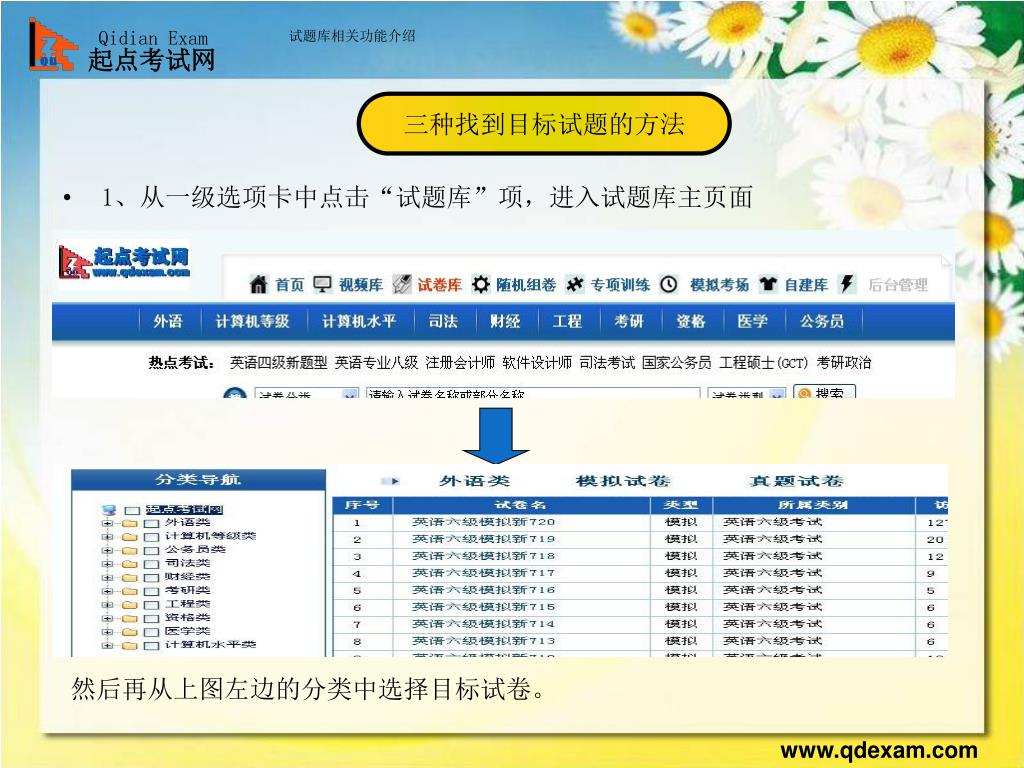Select 公务员 in the blue menu bar
The image size is (1024, 768).
click(822, 321)
